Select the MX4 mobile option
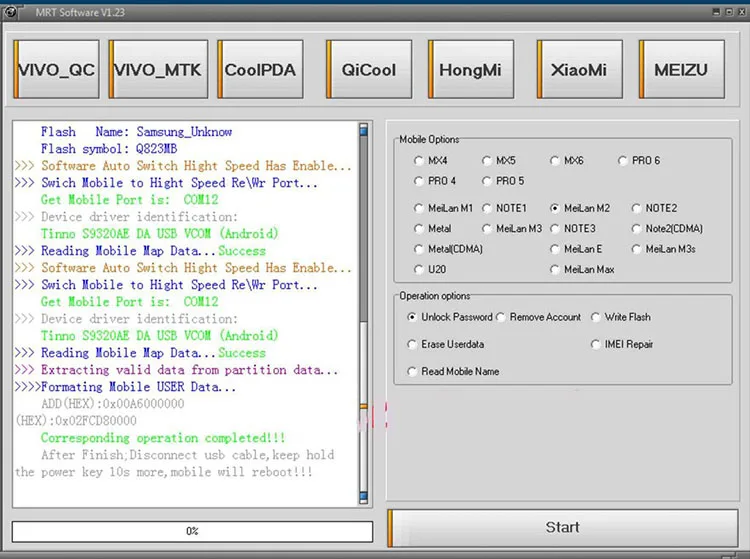Image resolution: width=750 pixels, height=559 pixels. pyautogui.click(x=430, y=161)
